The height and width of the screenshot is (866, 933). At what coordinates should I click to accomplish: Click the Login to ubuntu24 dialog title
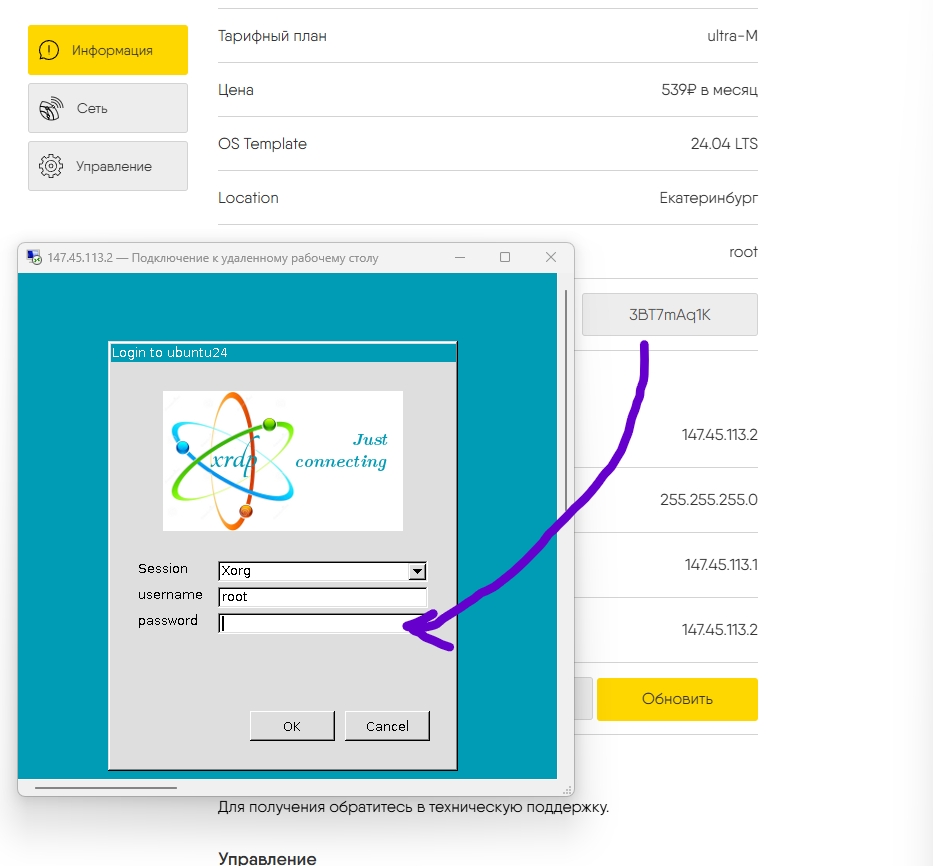click(170, 352)
